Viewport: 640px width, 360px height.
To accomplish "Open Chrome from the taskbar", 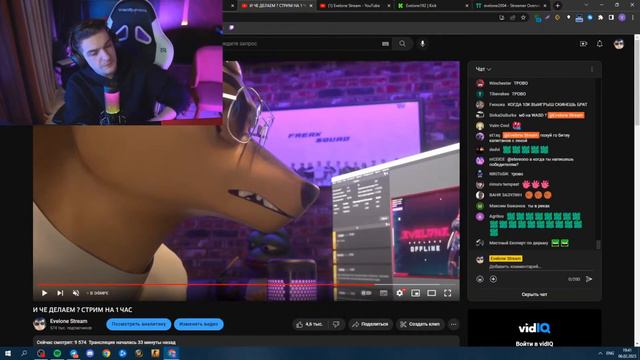I will click(106, 353).
